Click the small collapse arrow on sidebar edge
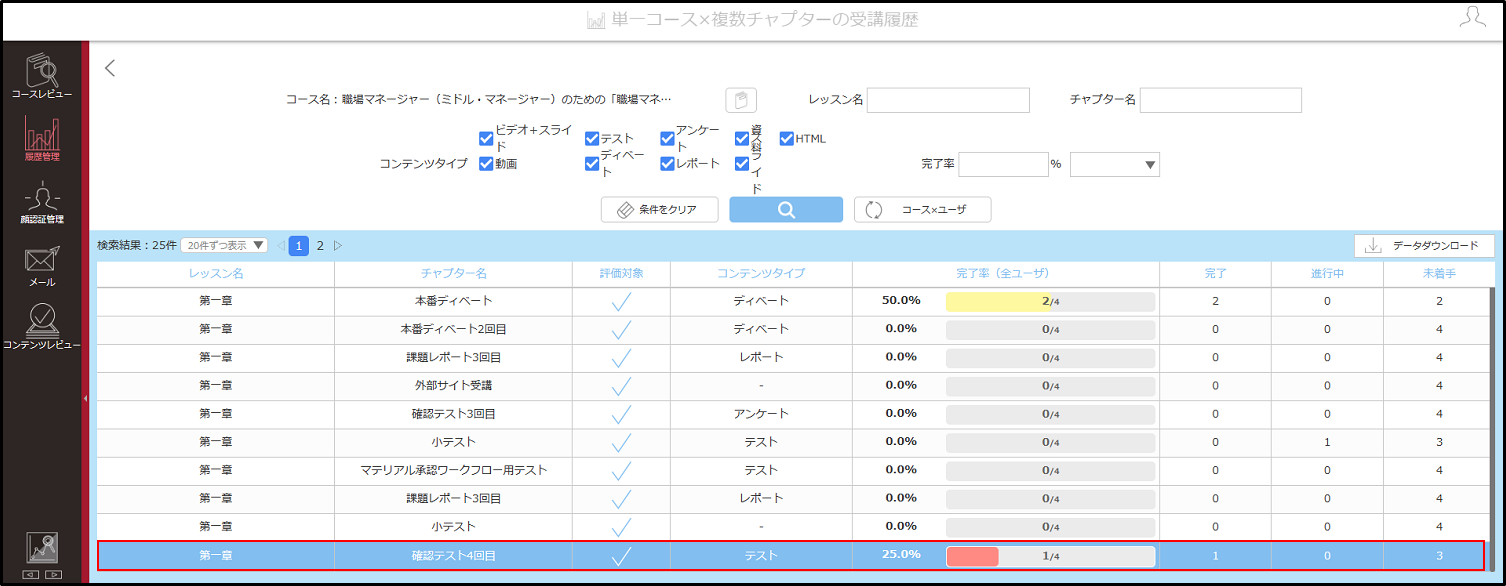The image size is (1506, 586). coord(85,398)
